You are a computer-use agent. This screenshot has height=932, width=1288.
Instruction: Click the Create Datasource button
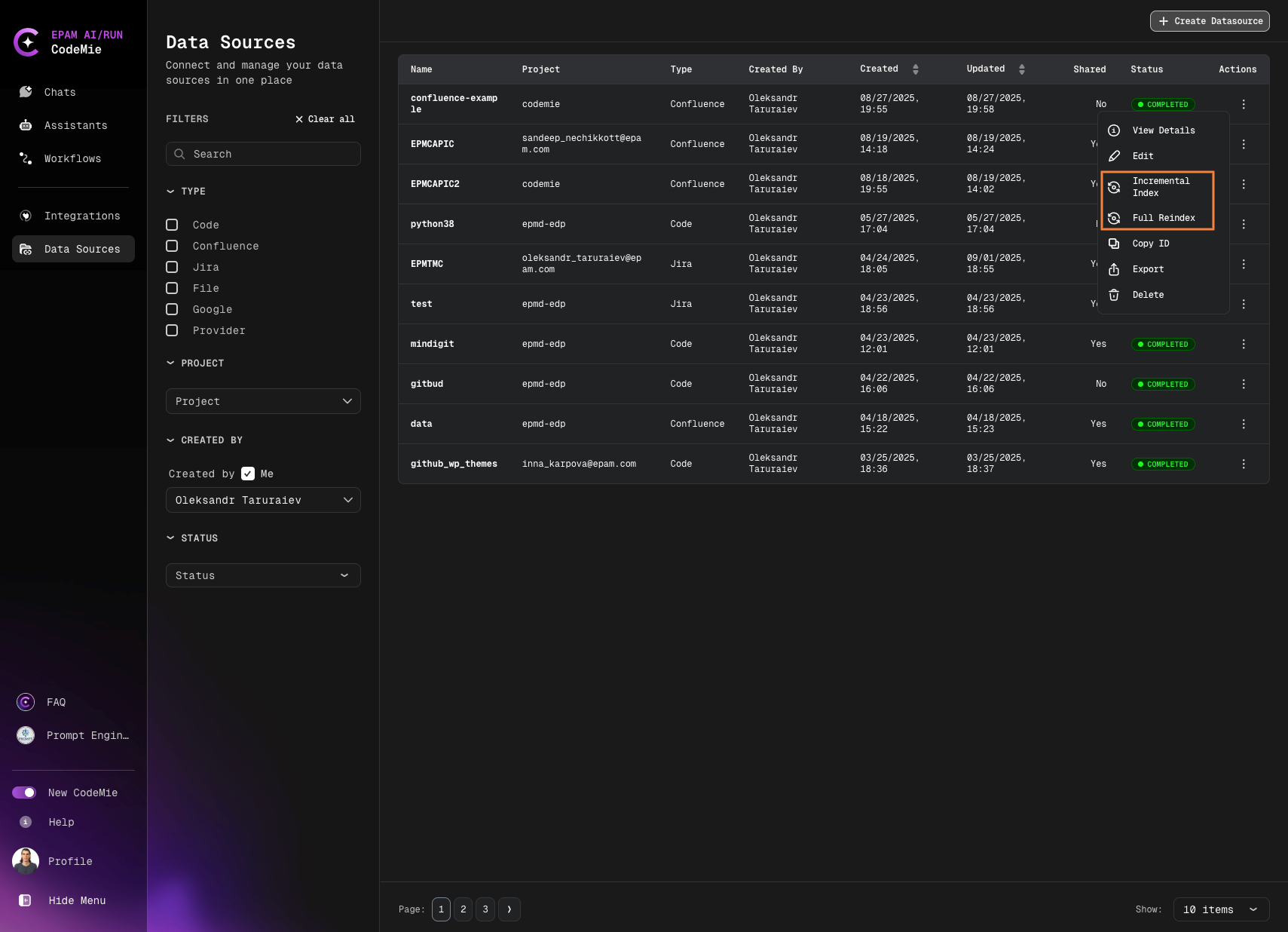(1210, 21)
